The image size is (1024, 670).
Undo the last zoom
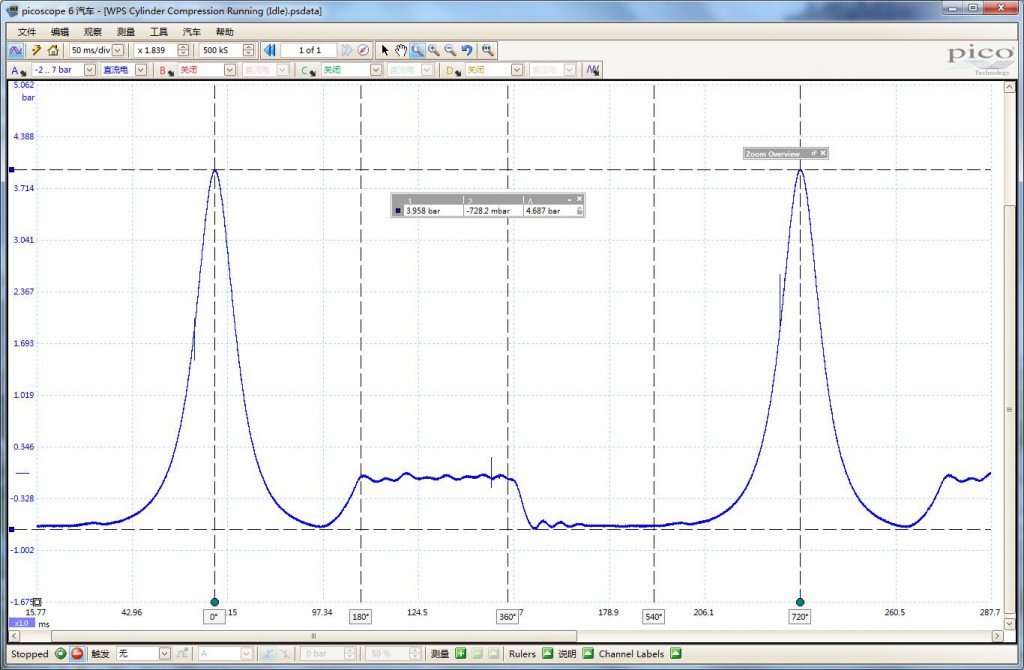467,50
